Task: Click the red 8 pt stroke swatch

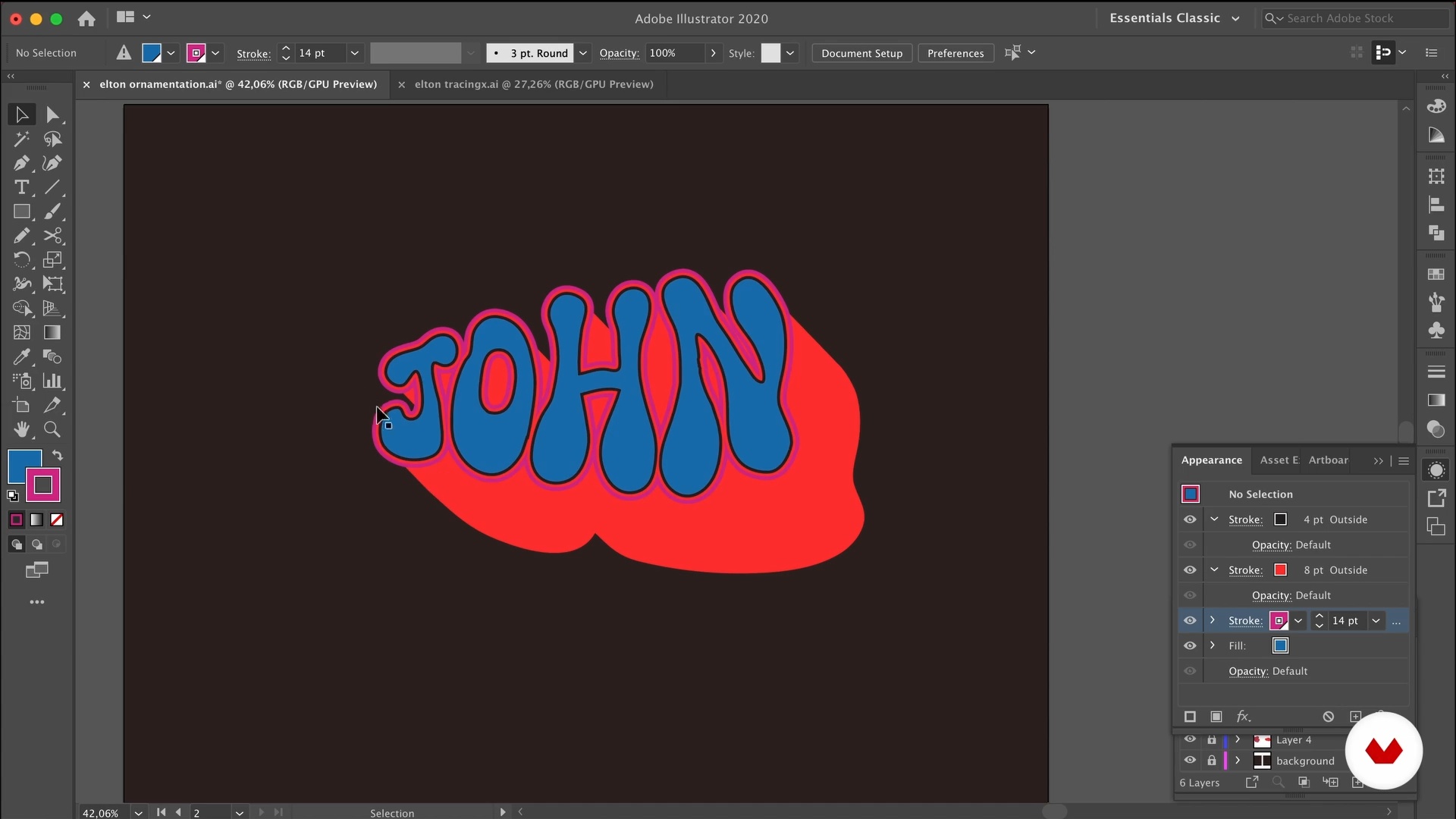Action: [1281, 570]
